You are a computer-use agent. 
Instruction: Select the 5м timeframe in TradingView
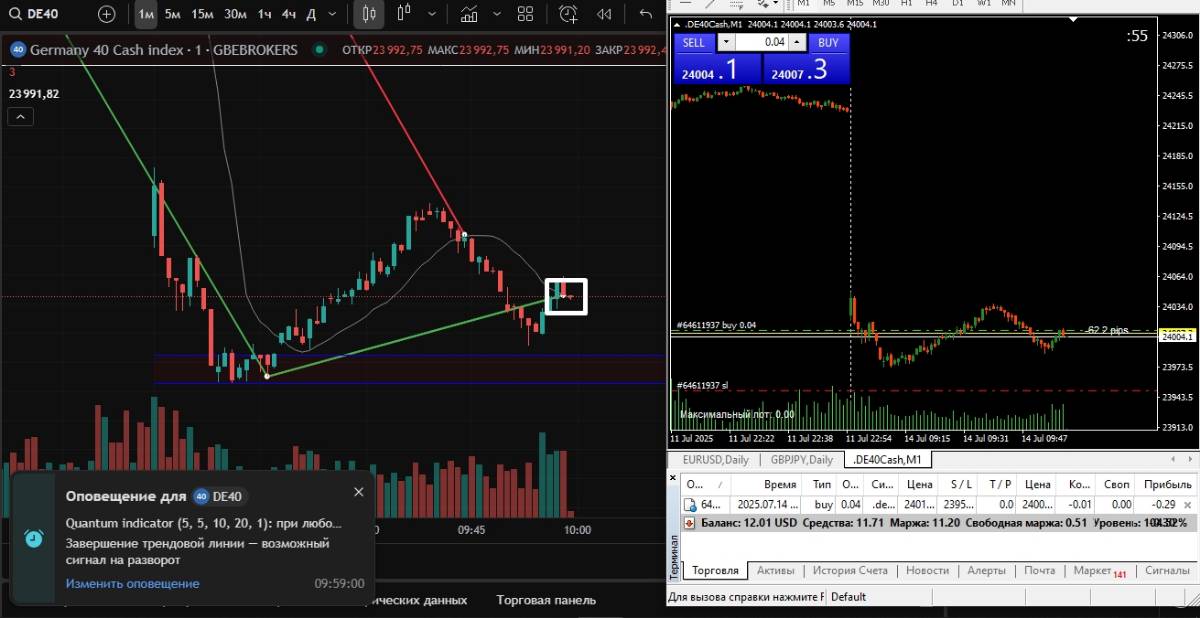(173, 14)
